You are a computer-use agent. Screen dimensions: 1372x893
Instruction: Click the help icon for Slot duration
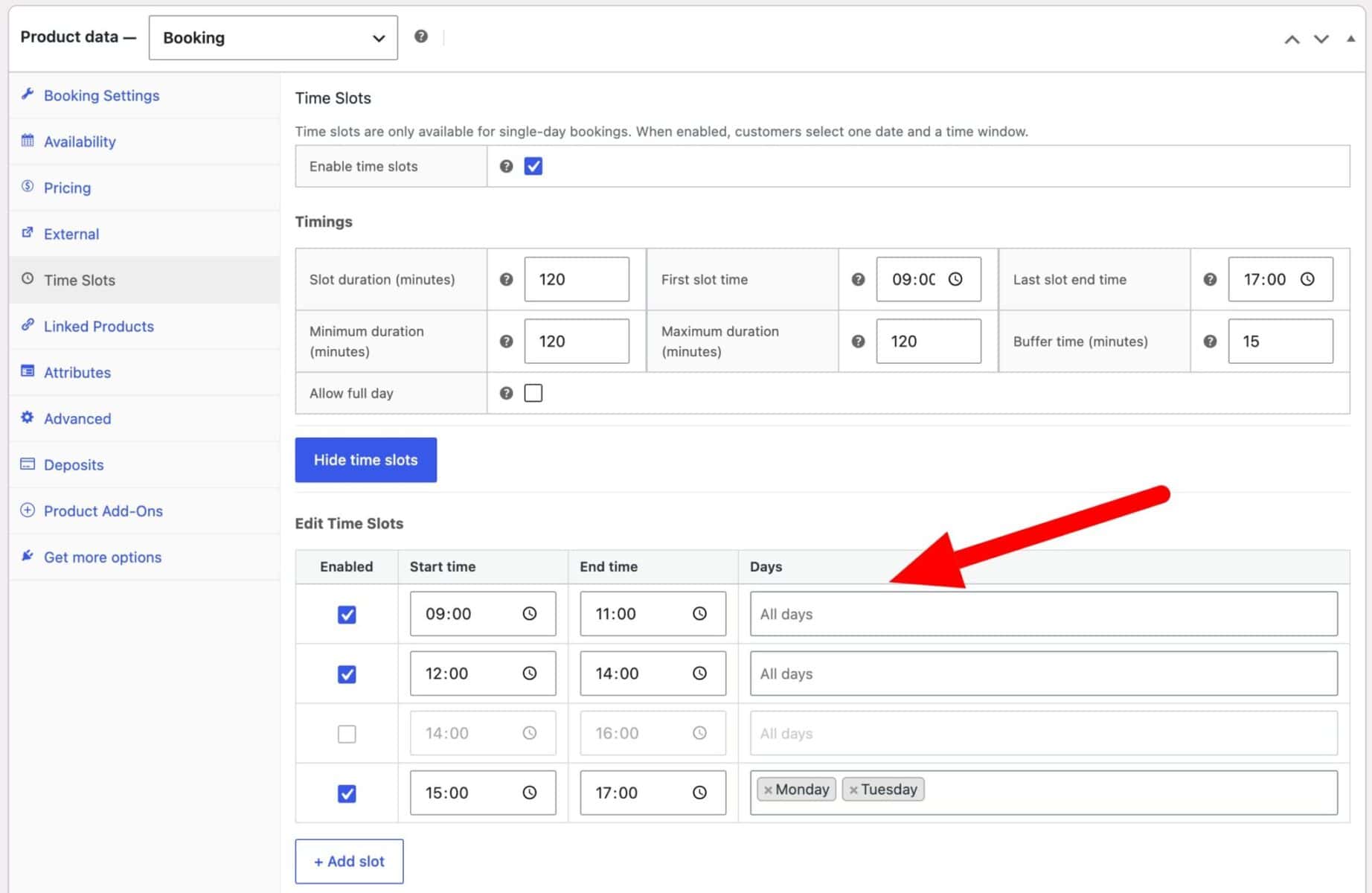[507, 279]
